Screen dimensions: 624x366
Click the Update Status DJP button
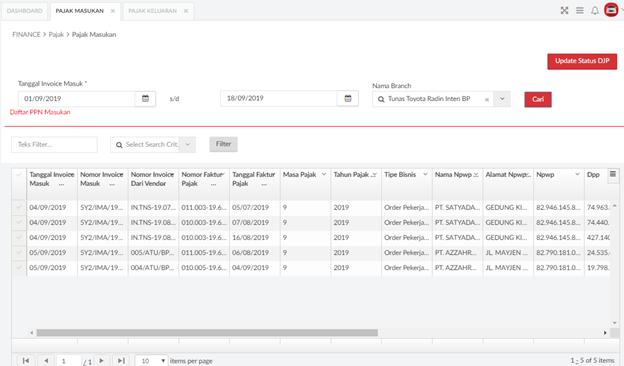pyautogui.click(x=582, y=61)
